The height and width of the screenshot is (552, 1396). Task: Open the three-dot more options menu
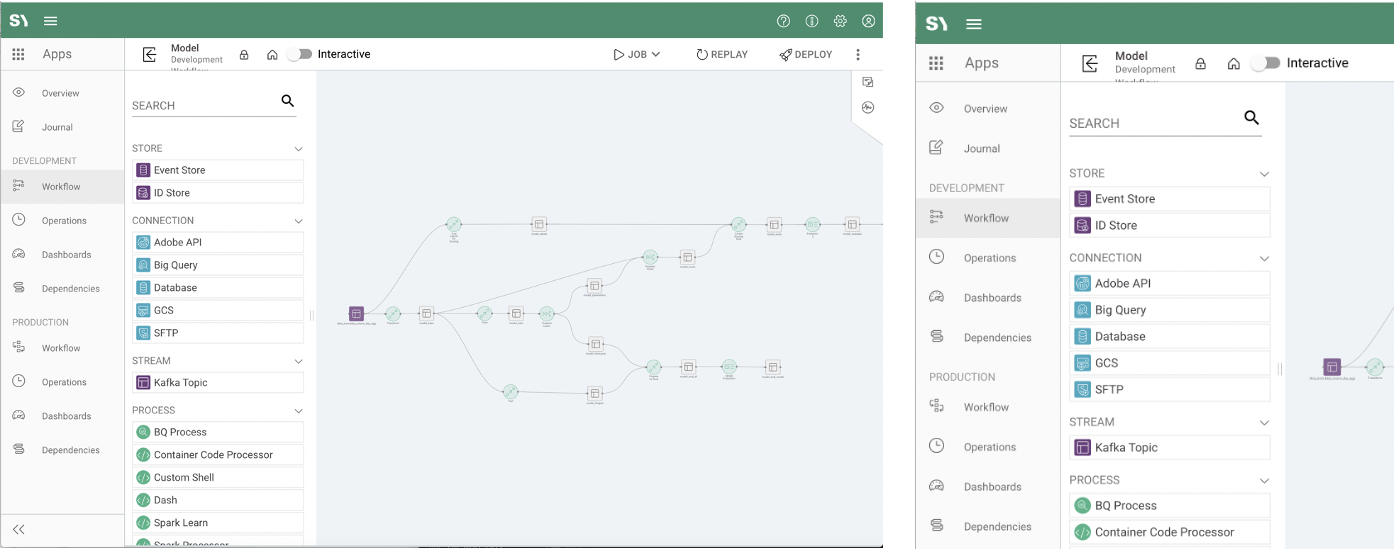click(x=858, y=55)
